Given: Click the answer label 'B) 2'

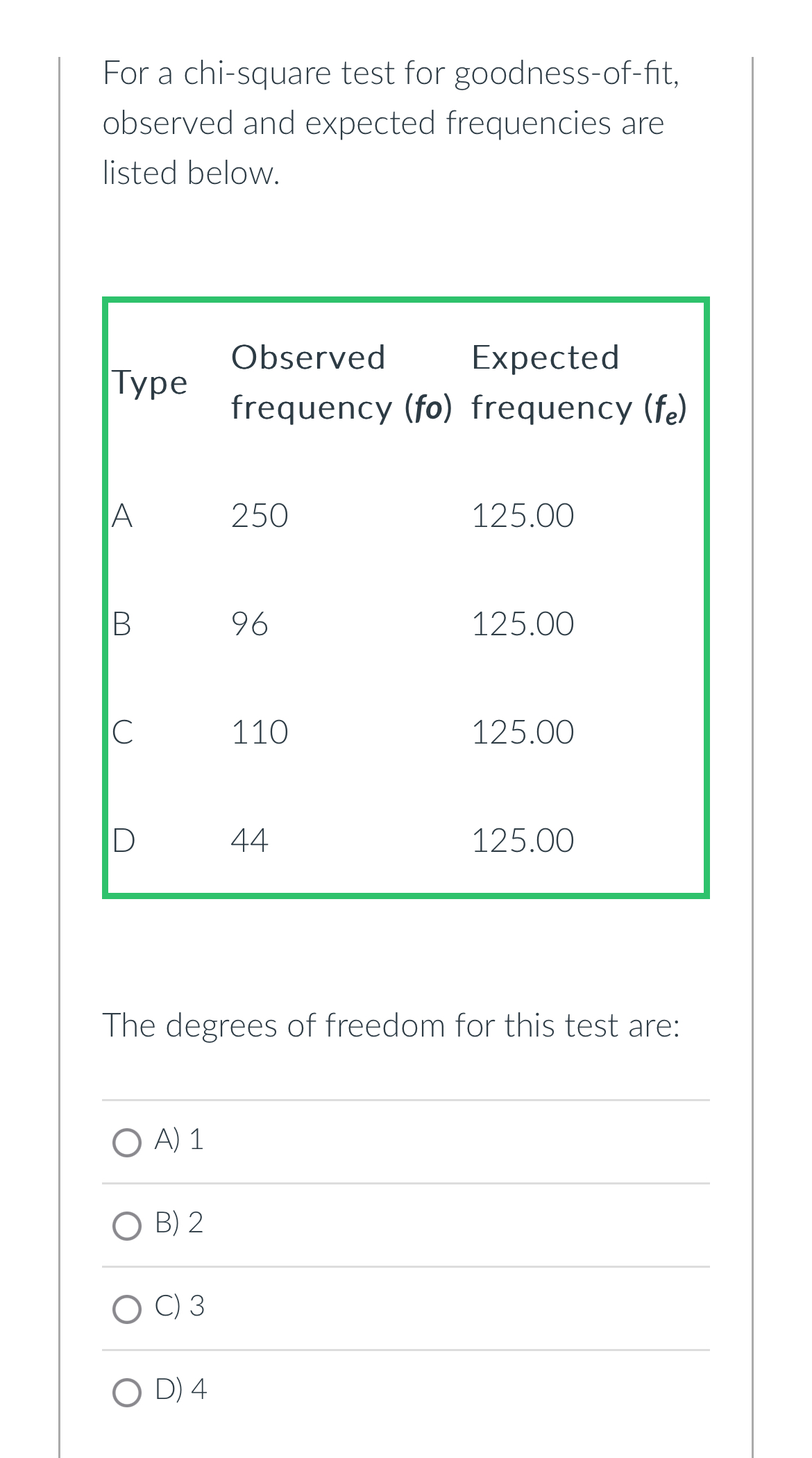Looking at the screenshot, I should [x=178, y=1223].
